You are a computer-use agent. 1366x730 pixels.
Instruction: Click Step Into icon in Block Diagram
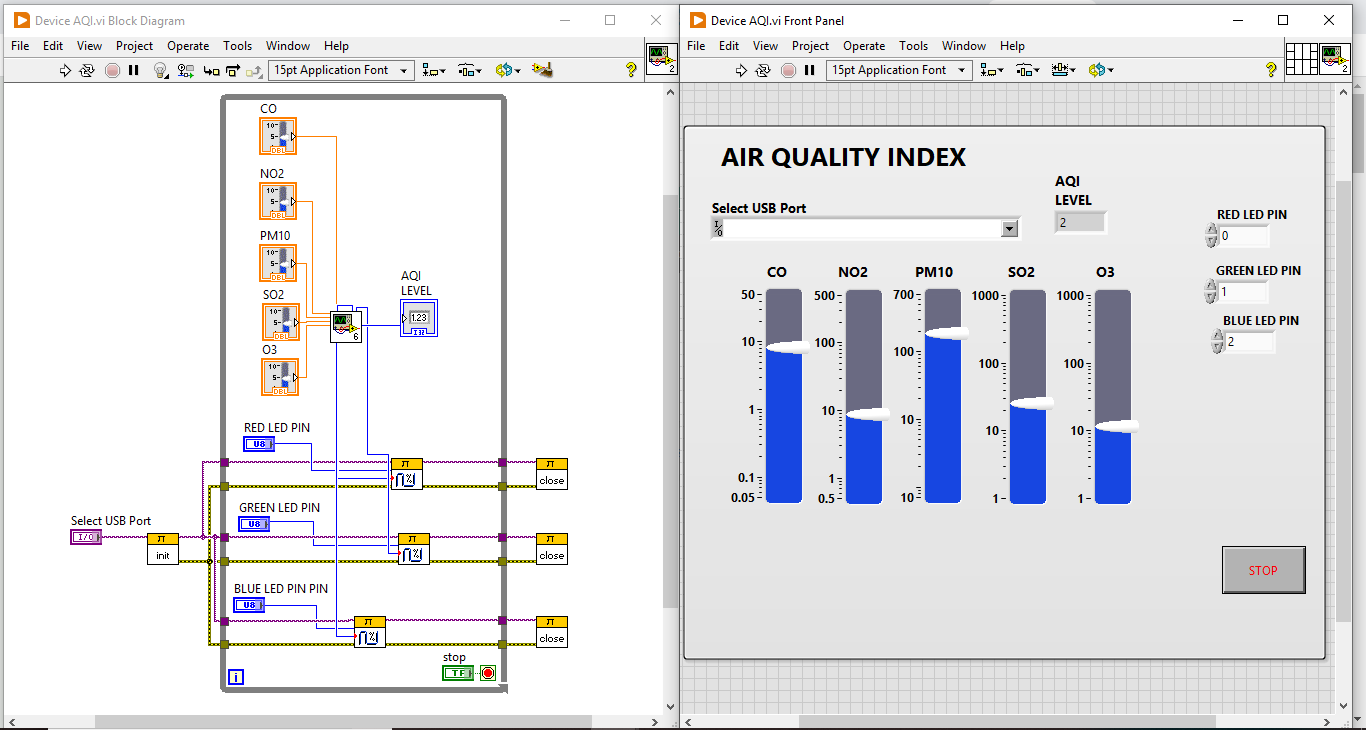coord(211,70)
